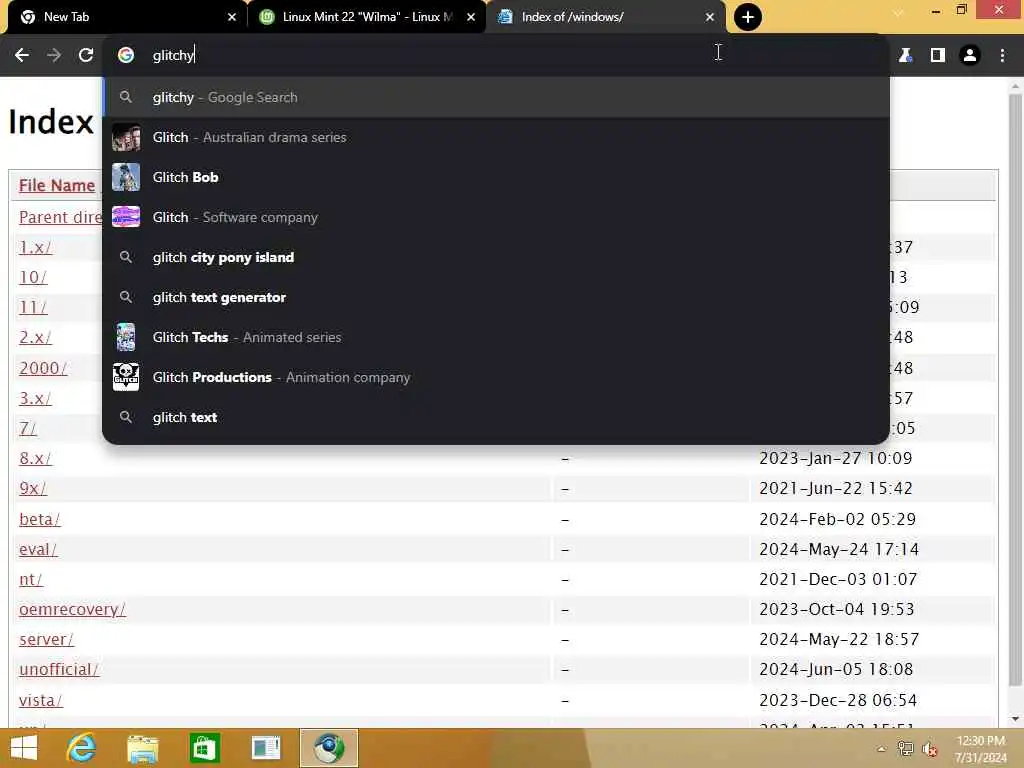Image resolution: width=1024 pixels, height=768 pixels.
Task: Open the 10/ folder link
Action: pyautogui.click(x=33, y=278)
